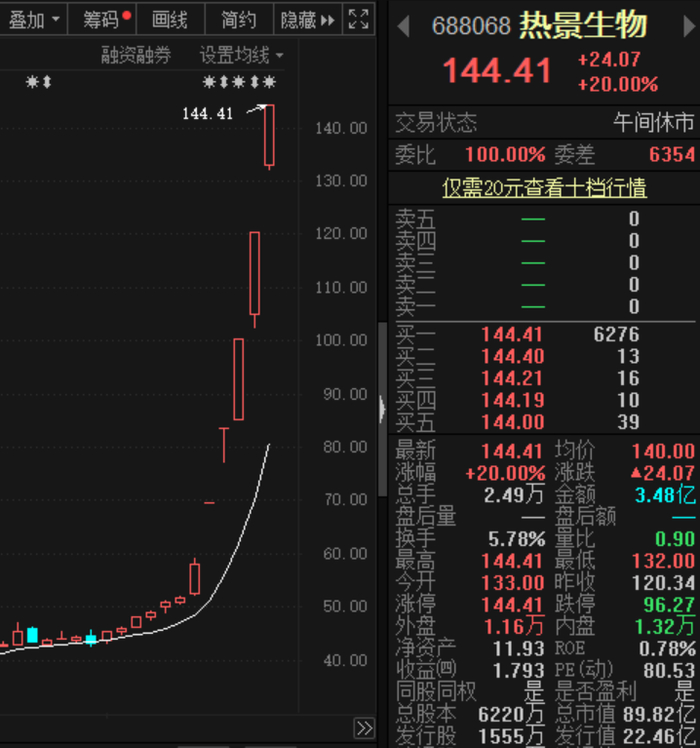This screenshot has width=700, height=748.
Task: Click the 买一 bid price 144.41
Action: pyautogui.click(x=512, y=334)
